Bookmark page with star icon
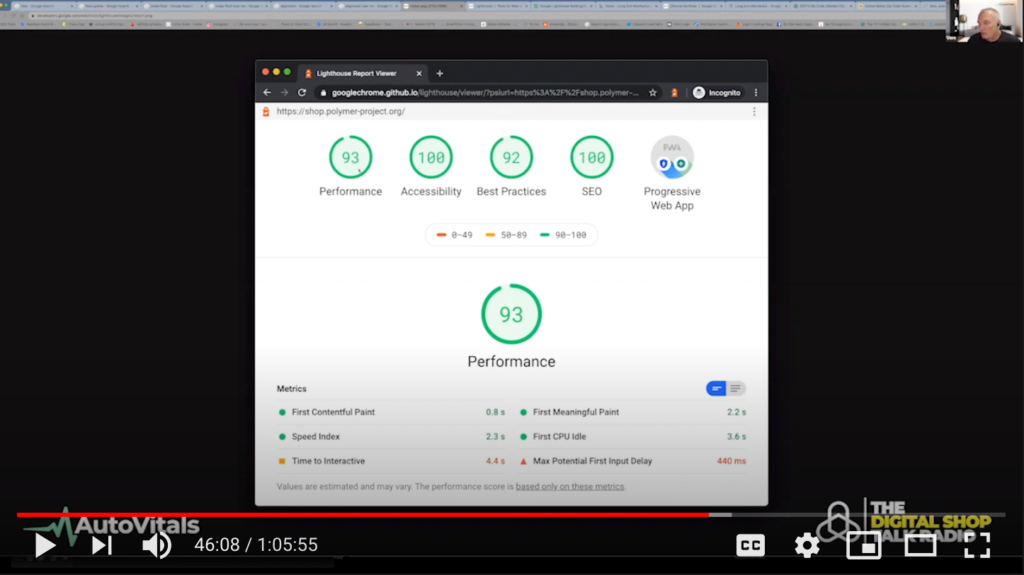 [x=653, y=92]
